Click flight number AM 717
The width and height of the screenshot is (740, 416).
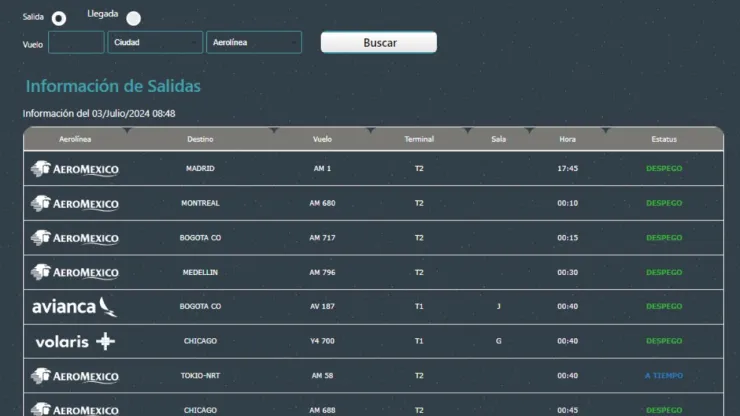(x=322, y=238)
